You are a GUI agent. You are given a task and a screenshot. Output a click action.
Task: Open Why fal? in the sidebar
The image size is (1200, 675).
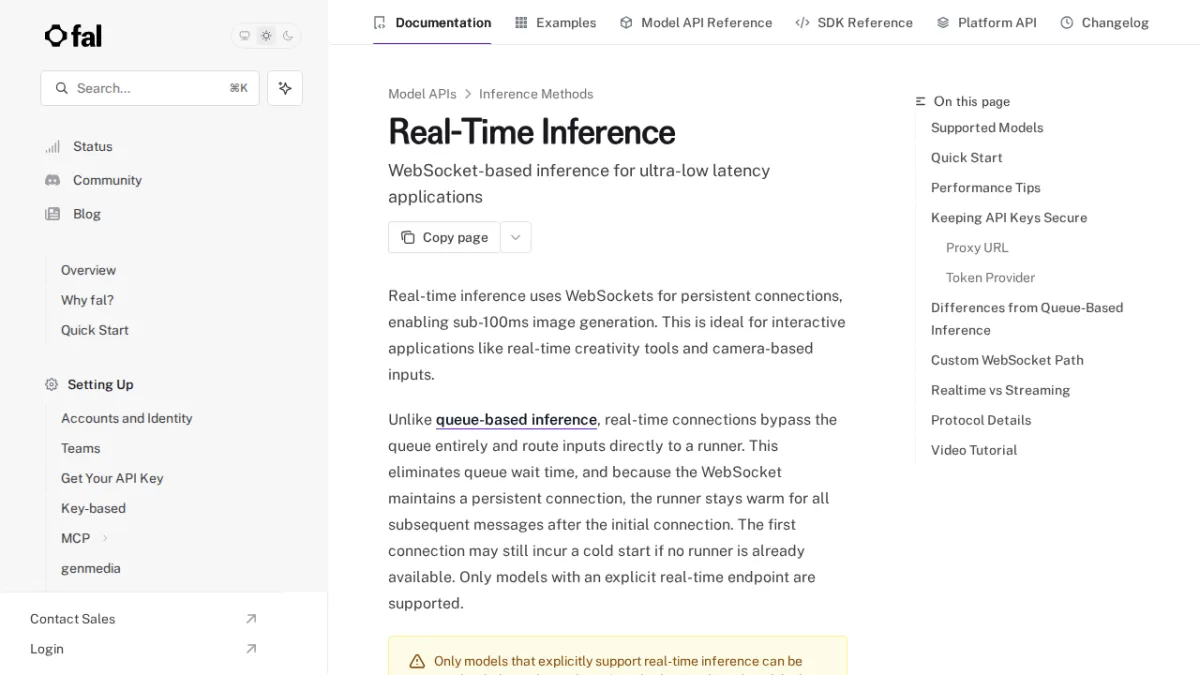(87, 300)
